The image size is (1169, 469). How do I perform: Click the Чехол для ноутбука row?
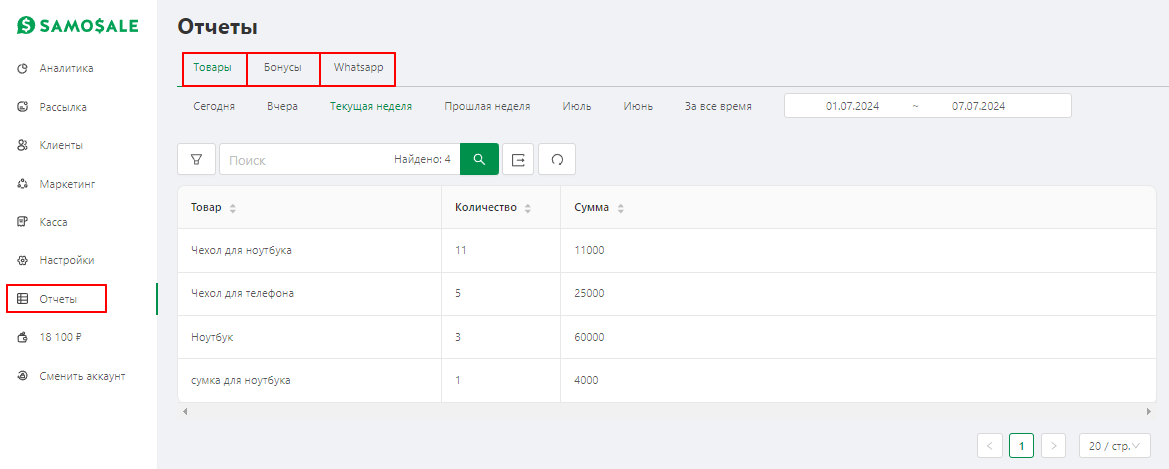pos(667,251)
